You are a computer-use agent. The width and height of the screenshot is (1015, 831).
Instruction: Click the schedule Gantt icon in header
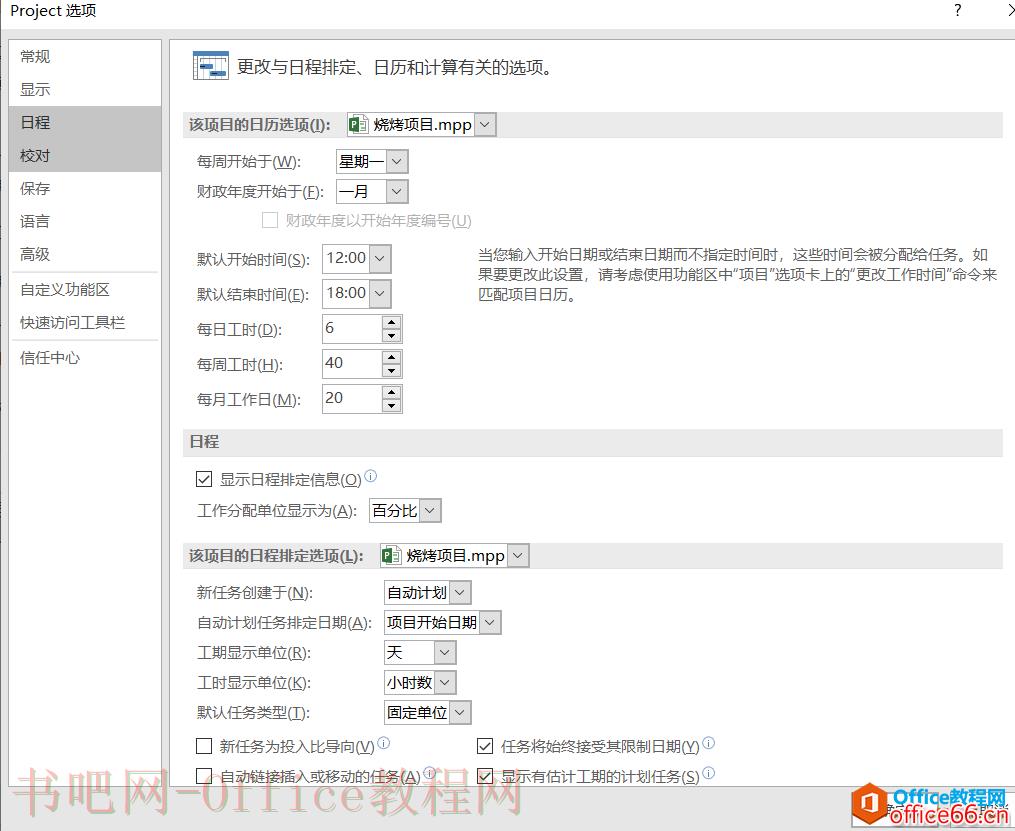pyautogui.click(x=210, y=65)
